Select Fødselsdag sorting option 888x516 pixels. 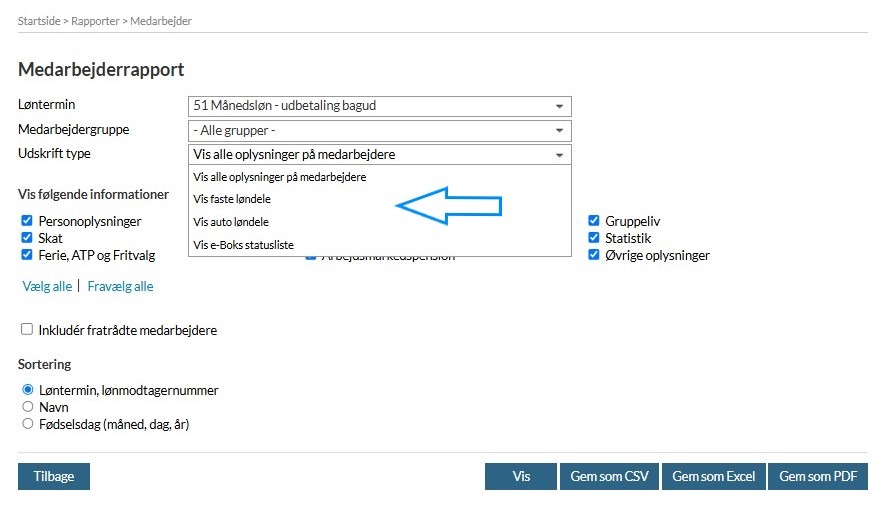(28, 424)
